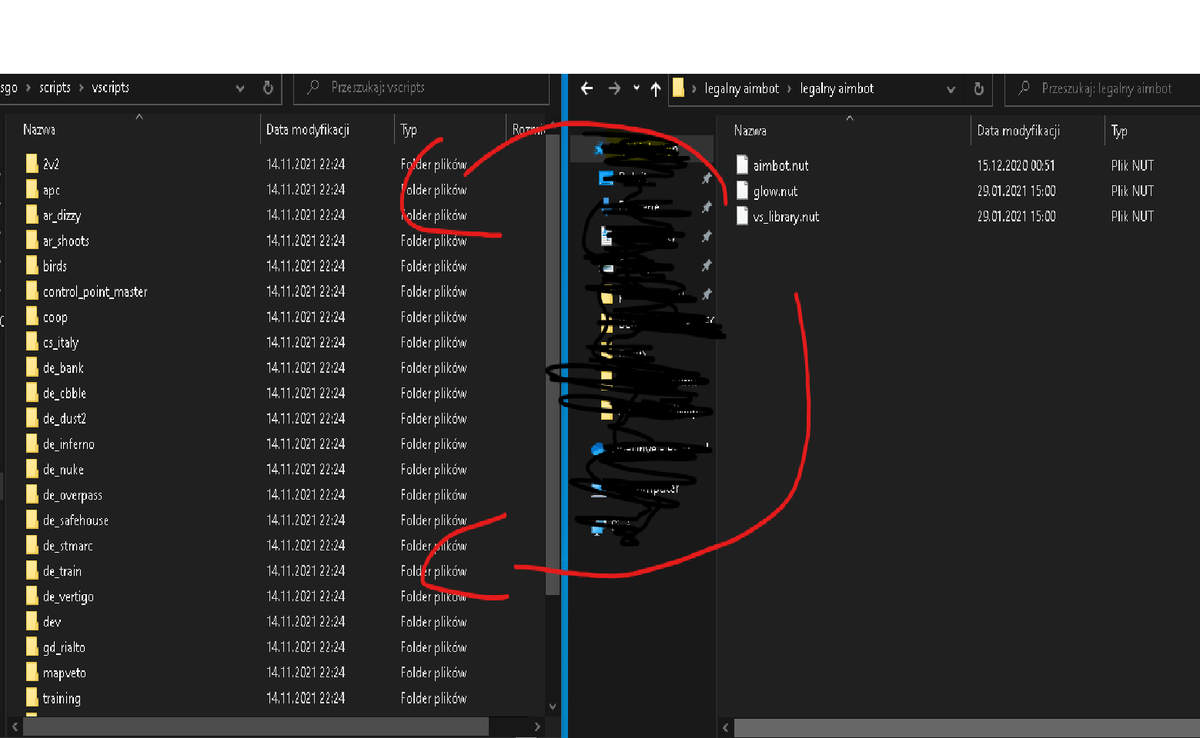
Task: Sort by Data modyfikacji column in left pane
Action: pos(307,130)
